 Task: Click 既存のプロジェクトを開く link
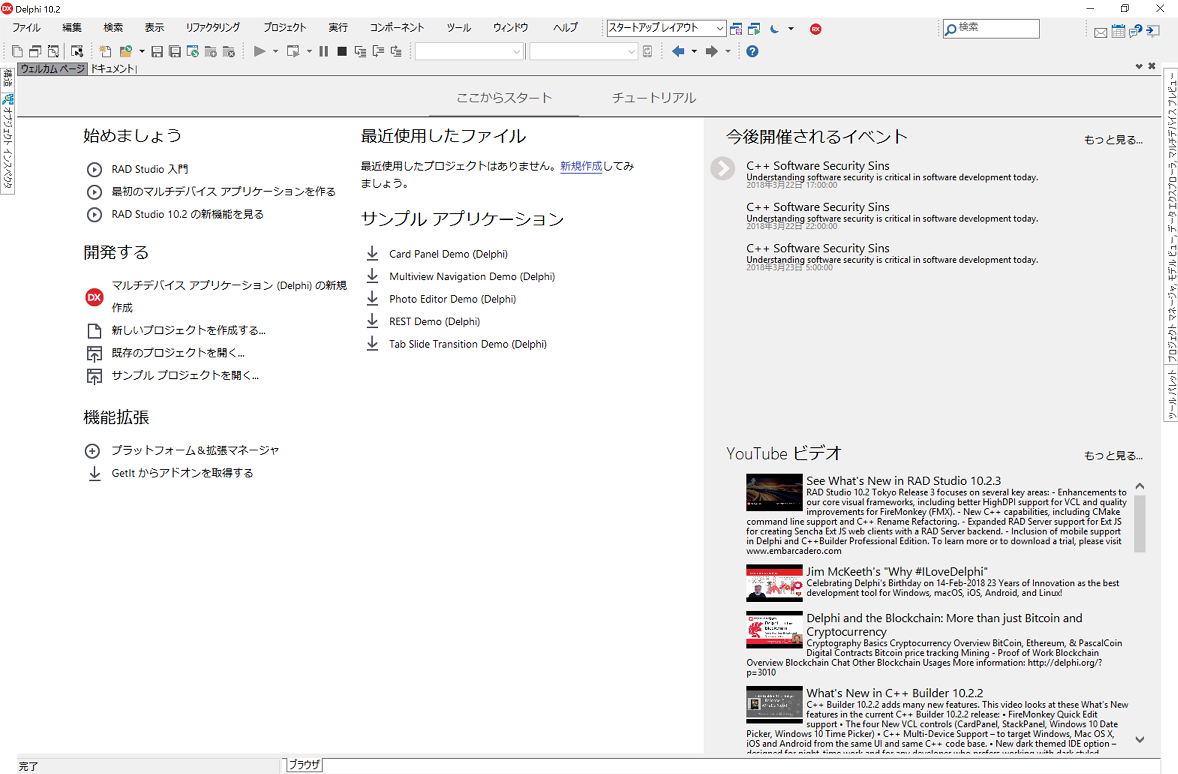(178, 352)
